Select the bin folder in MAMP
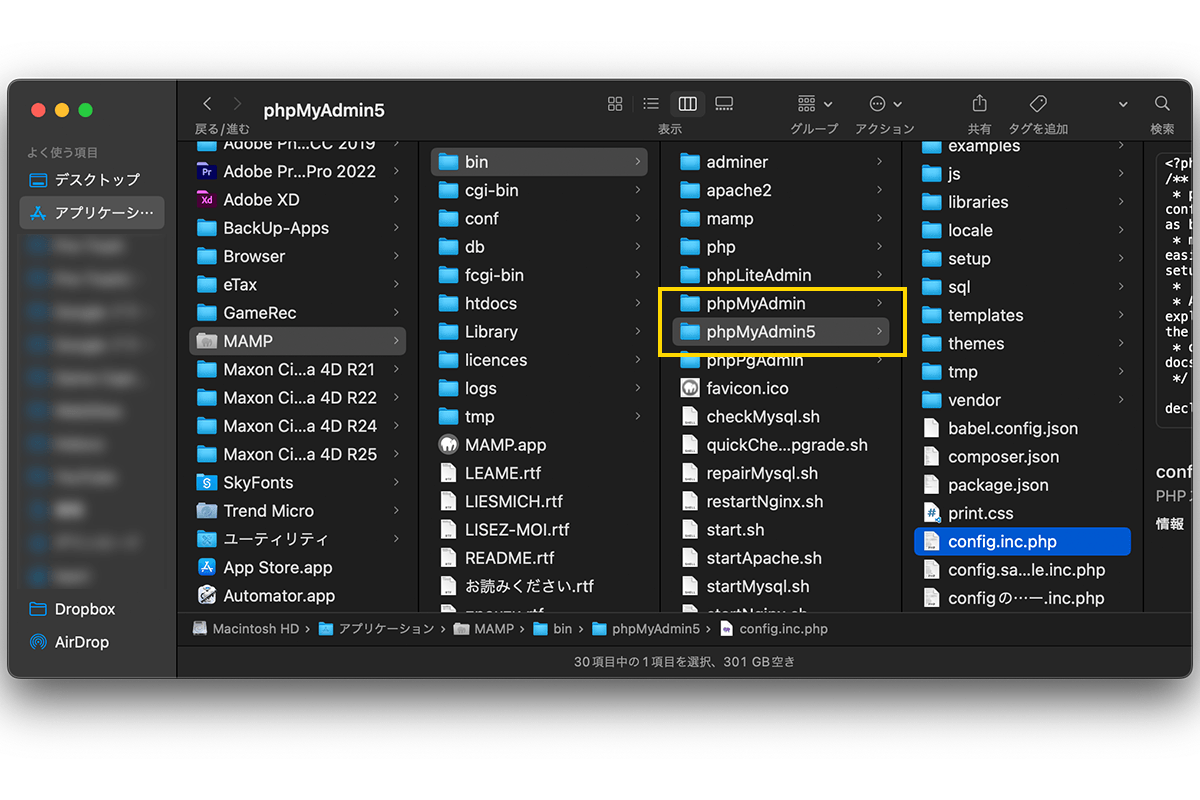The height and width of the screenshot is (800, 1200). tap(539, 162)
